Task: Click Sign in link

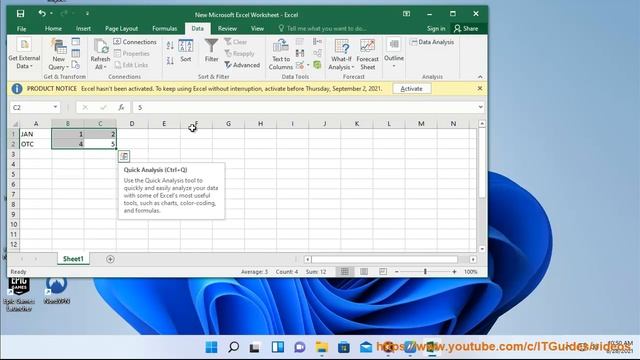Action: click(436, 29)
